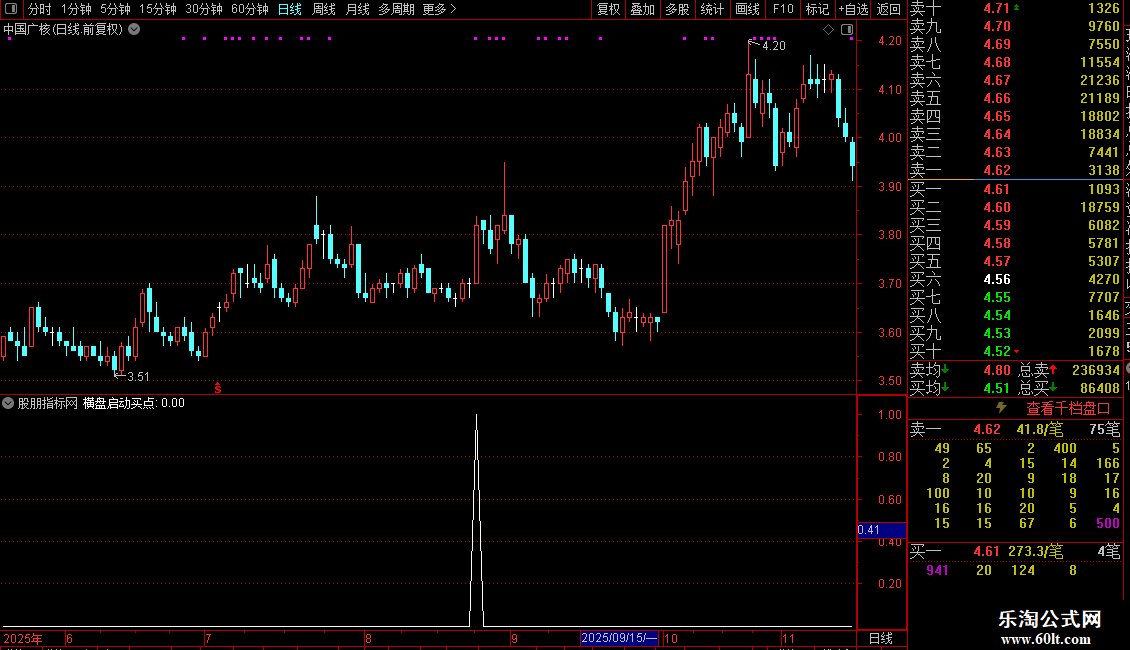Add stock with +自选 button
The image size is (1130, 650).
point(853,9)
